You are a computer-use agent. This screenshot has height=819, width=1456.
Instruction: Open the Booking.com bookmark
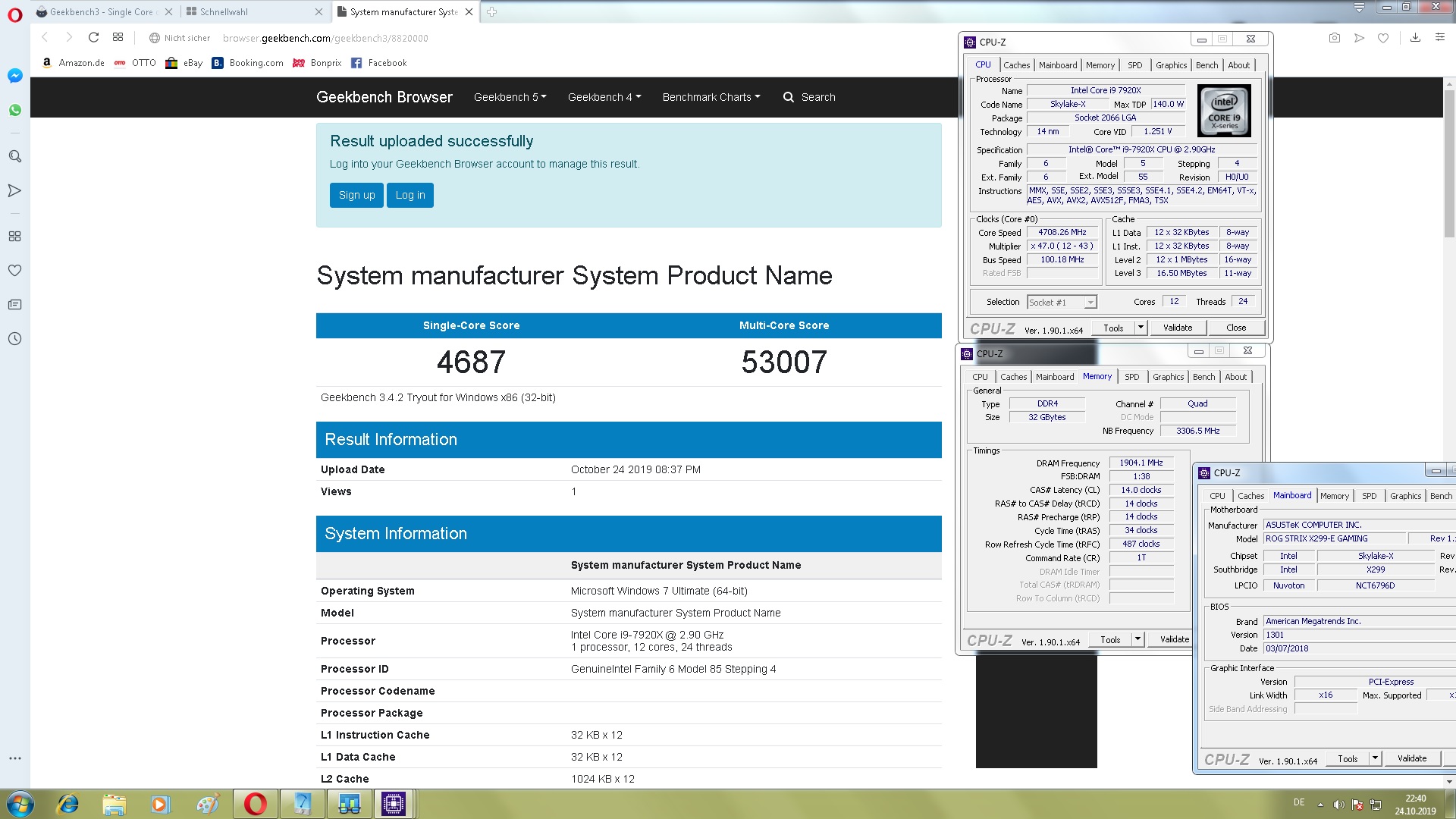coord(247,63)
